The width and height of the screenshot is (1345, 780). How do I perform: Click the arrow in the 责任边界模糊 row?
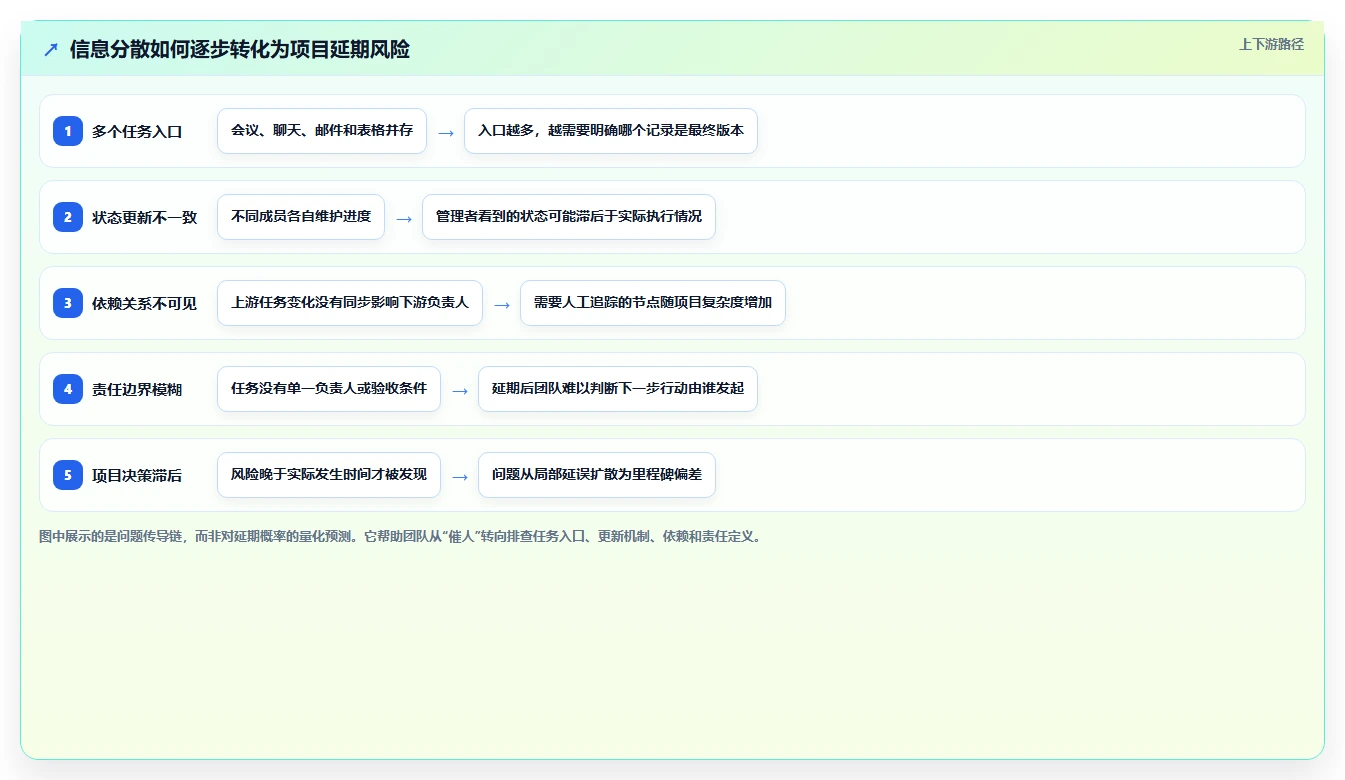(460, 390)
